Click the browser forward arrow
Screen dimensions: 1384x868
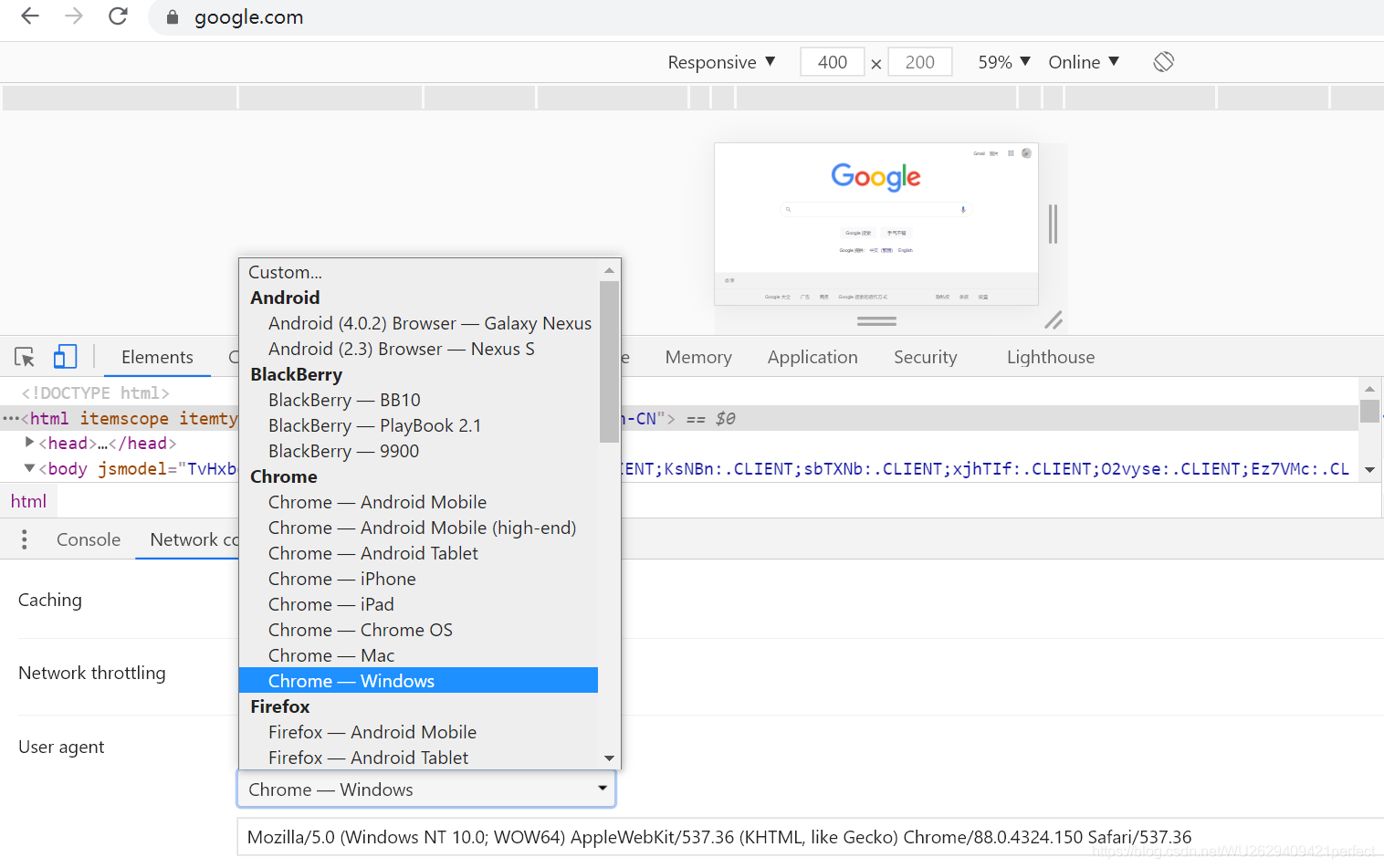74,16
